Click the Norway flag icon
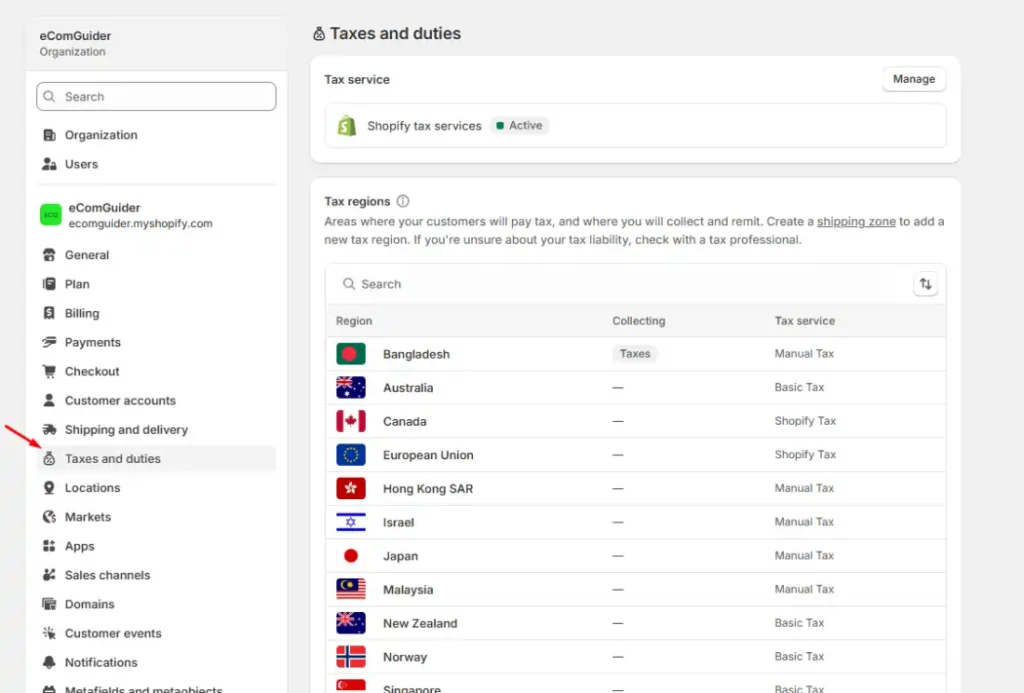 click(351, 656)
